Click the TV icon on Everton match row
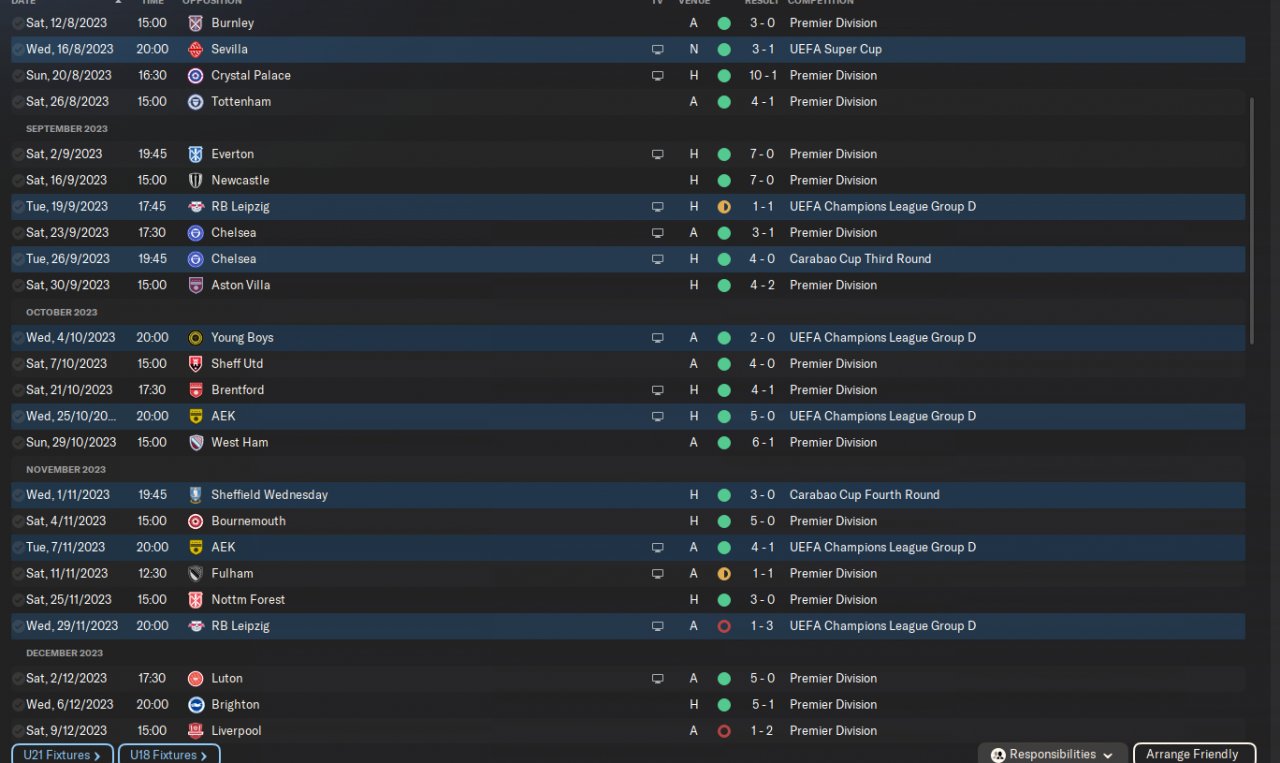The image size is (1280, 763). [657, 155]
